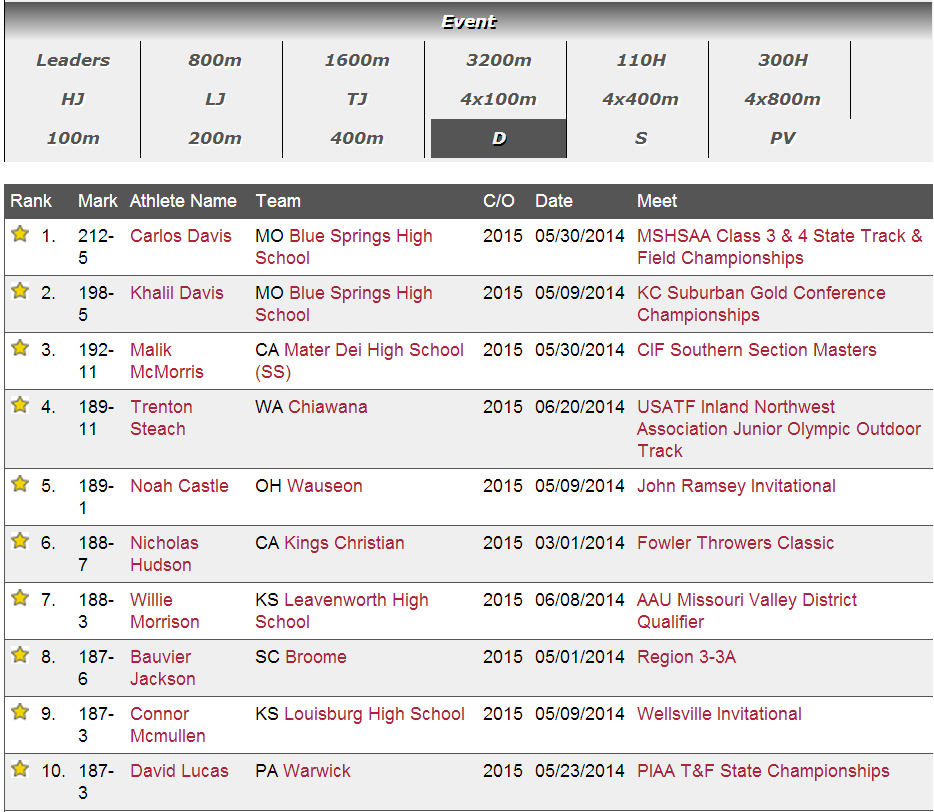Click the Mark column header
The width and height of the screenshot is (934, 812).
(x=97, y=201)
